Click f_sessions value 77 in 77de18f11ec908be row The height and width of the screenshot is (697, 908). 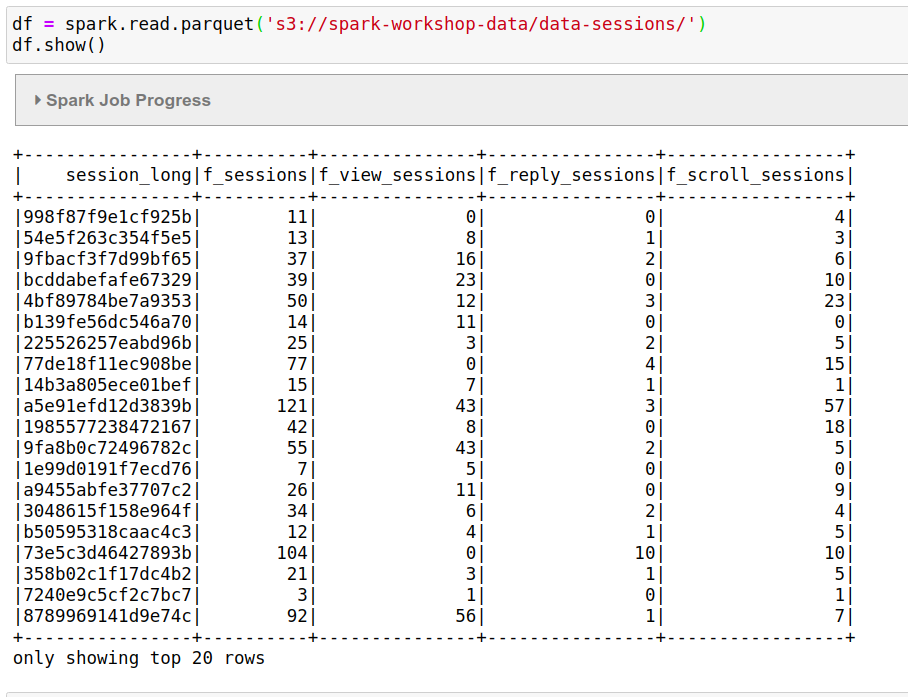(x=297, y=364)
